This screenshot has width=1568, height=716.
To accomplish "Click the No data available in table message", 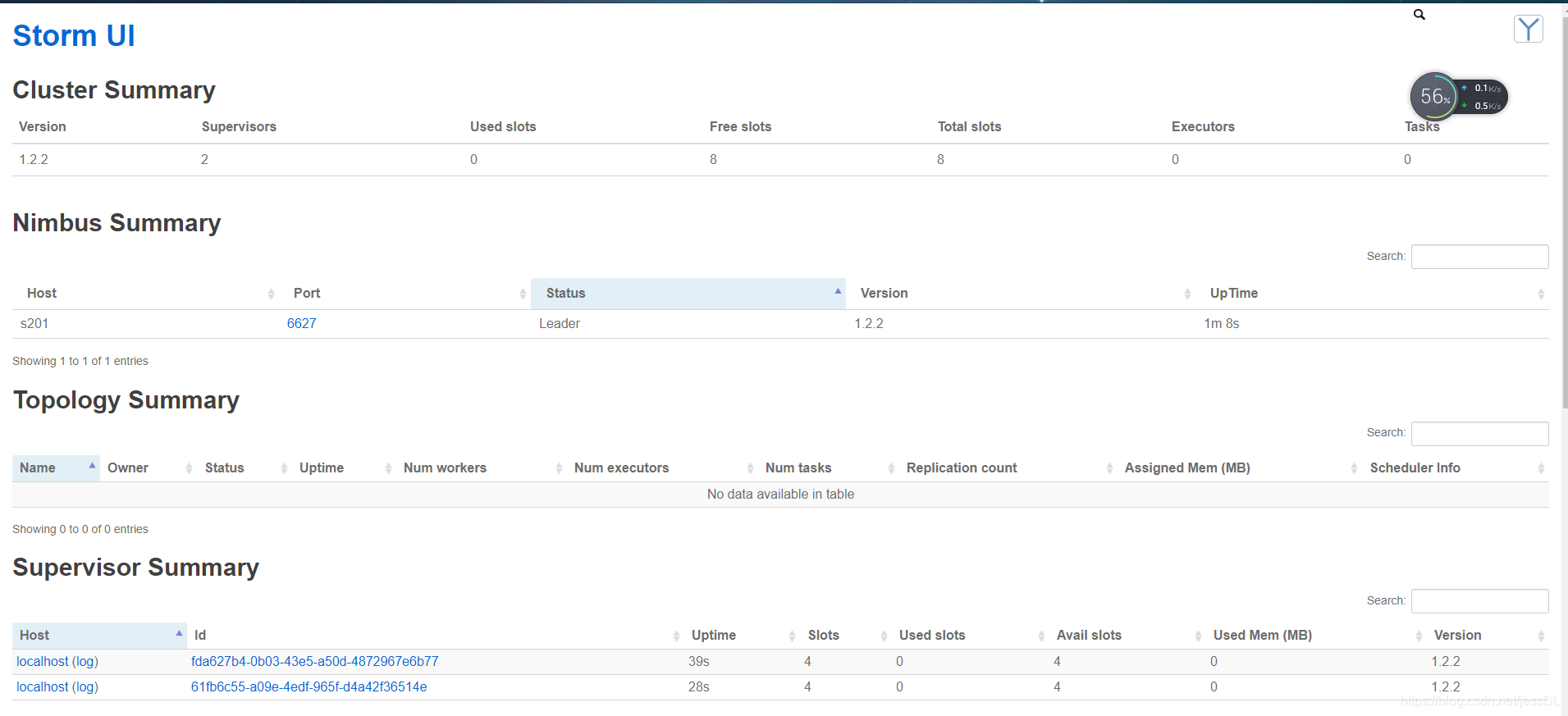I will (x=780, y=494).
